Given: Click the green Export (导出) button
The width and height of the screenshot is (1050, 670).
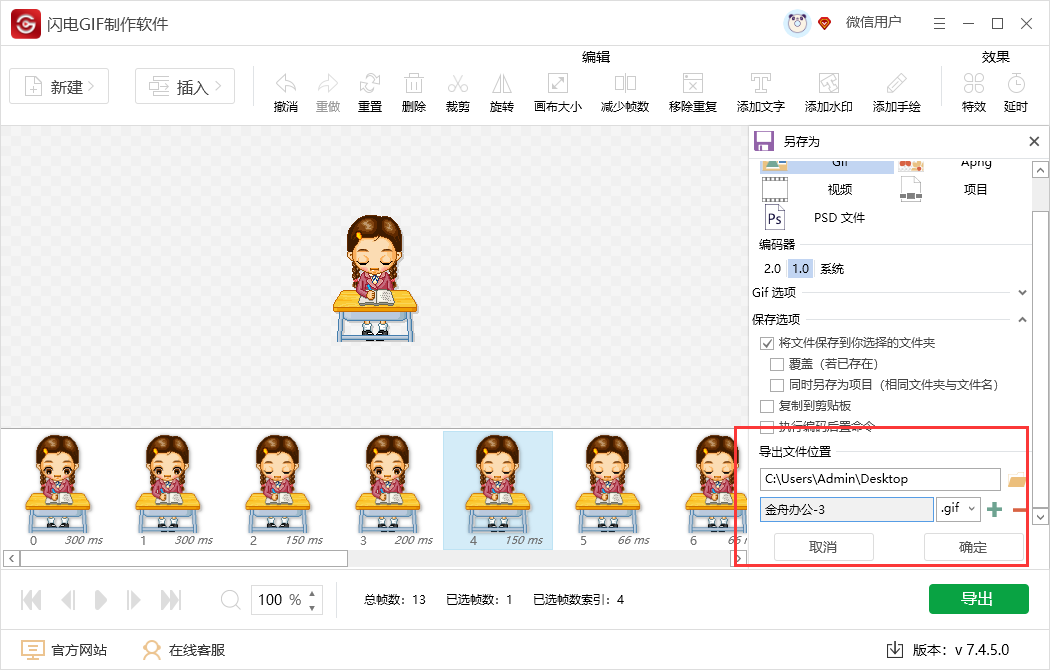Looking at the screenshot, I should tap(978, 599).
